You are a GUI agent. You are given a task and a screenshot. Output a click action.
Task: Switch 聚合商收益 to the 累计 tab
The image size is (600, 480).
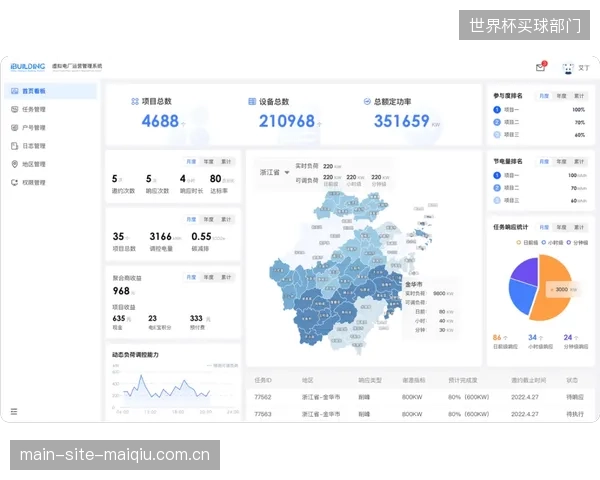(x=226, y=277)
